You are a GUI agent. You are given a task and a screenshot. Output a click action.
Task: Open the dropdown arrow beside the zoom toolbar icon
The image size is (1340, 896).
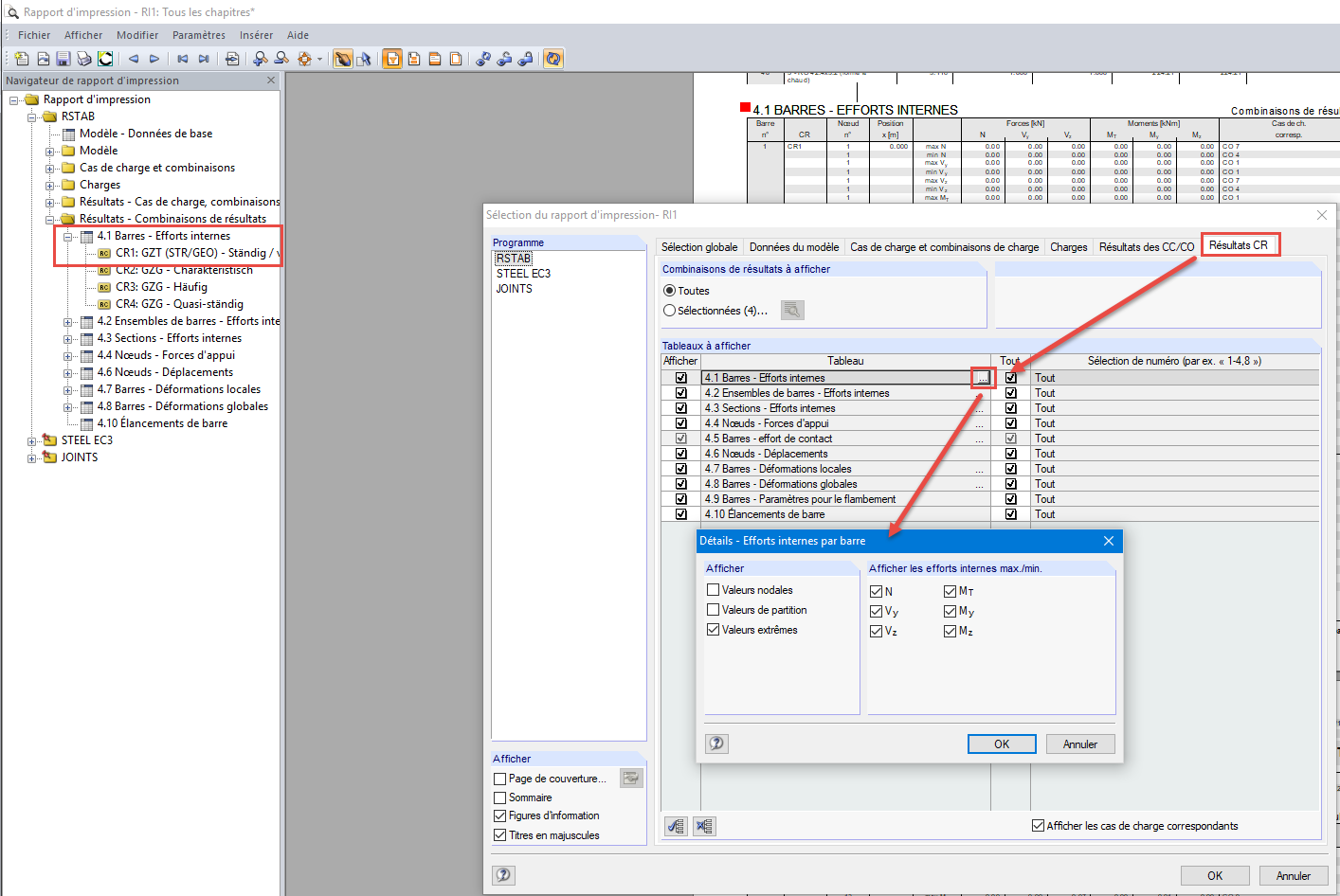pos(319,59)
